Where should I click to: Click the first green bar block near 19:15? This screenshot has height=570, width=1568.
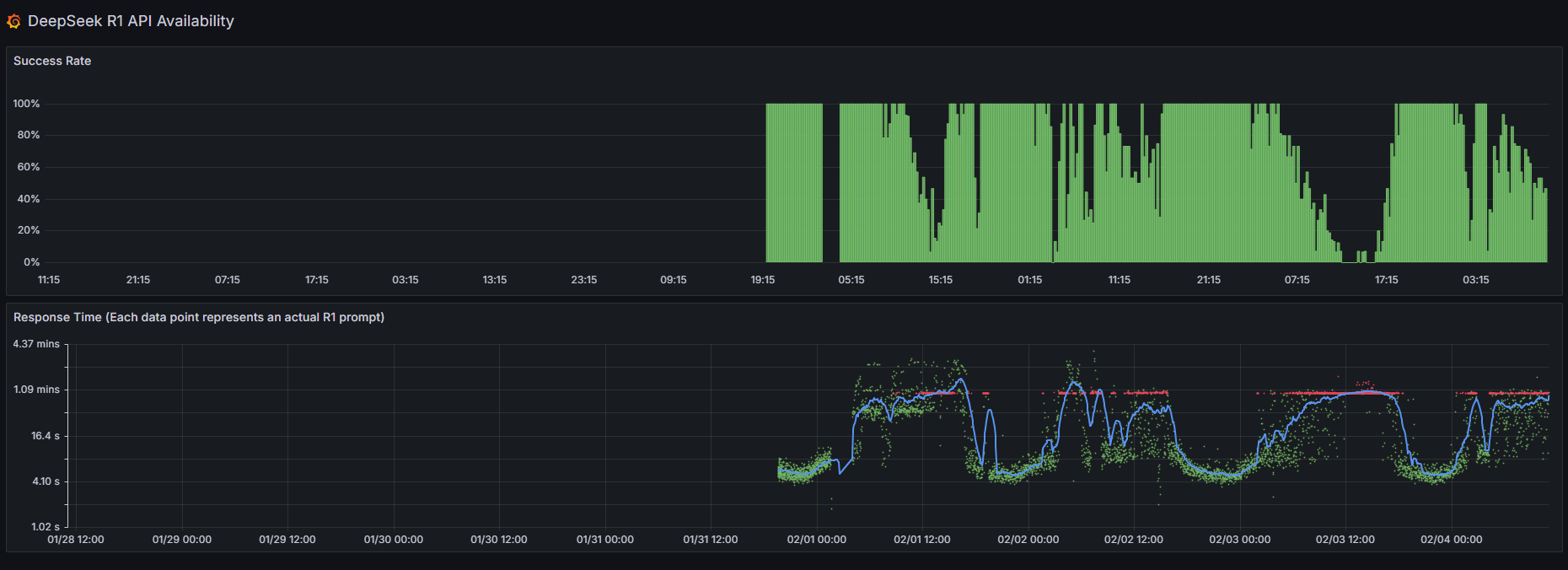794,183
